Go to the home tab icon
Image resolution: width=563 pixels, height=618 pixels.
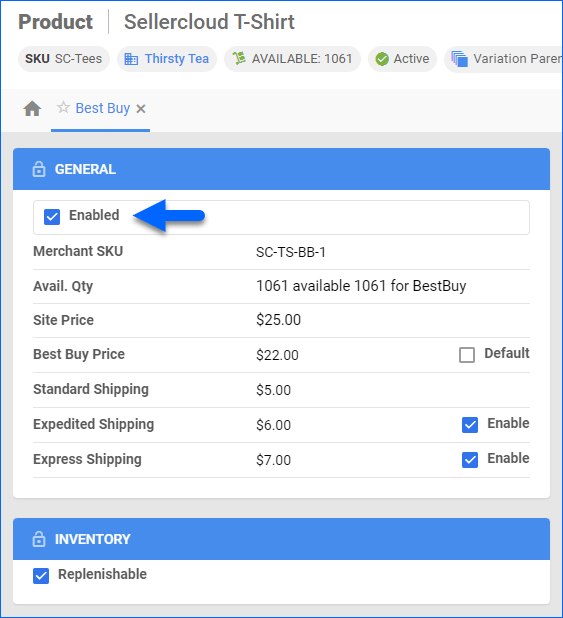pos(32,108)
